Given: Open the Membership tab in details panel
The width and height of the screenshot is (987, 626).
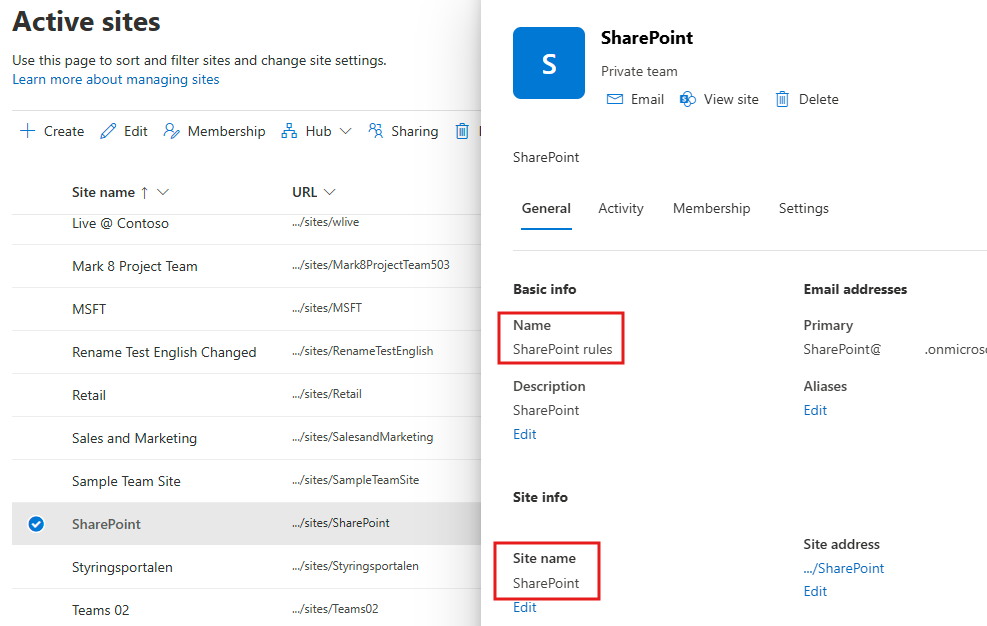Looking at the screenshot, I should coord(711,208).
